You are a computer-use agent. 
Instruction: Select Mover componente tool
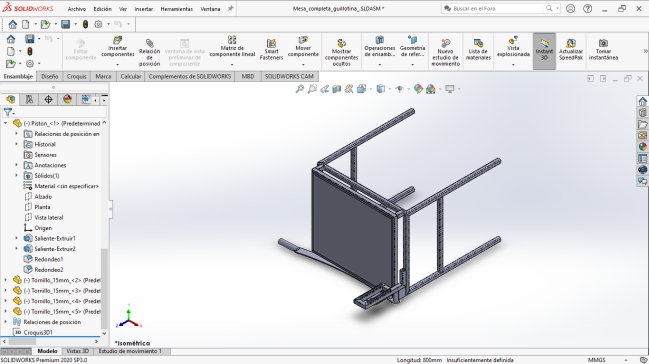click(x=303, y=47)
